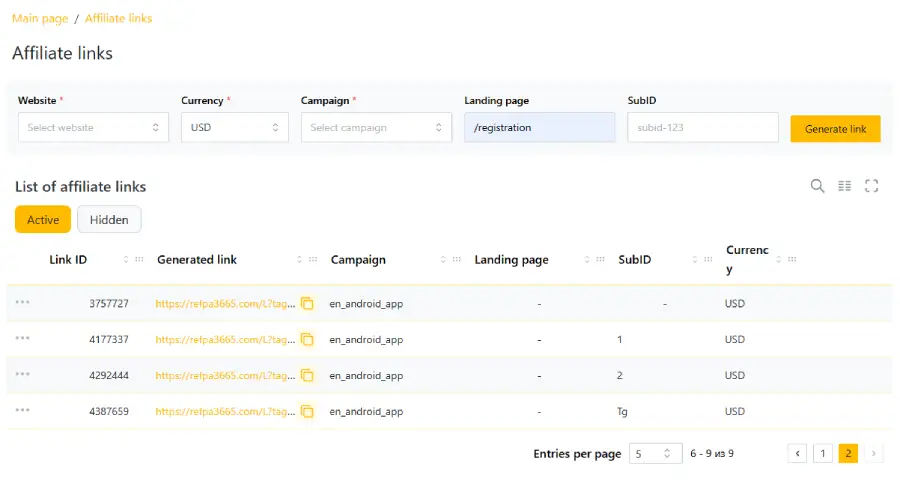Go to previous page arrow
The image size is (900, 487).
click(x=797, y=454)
